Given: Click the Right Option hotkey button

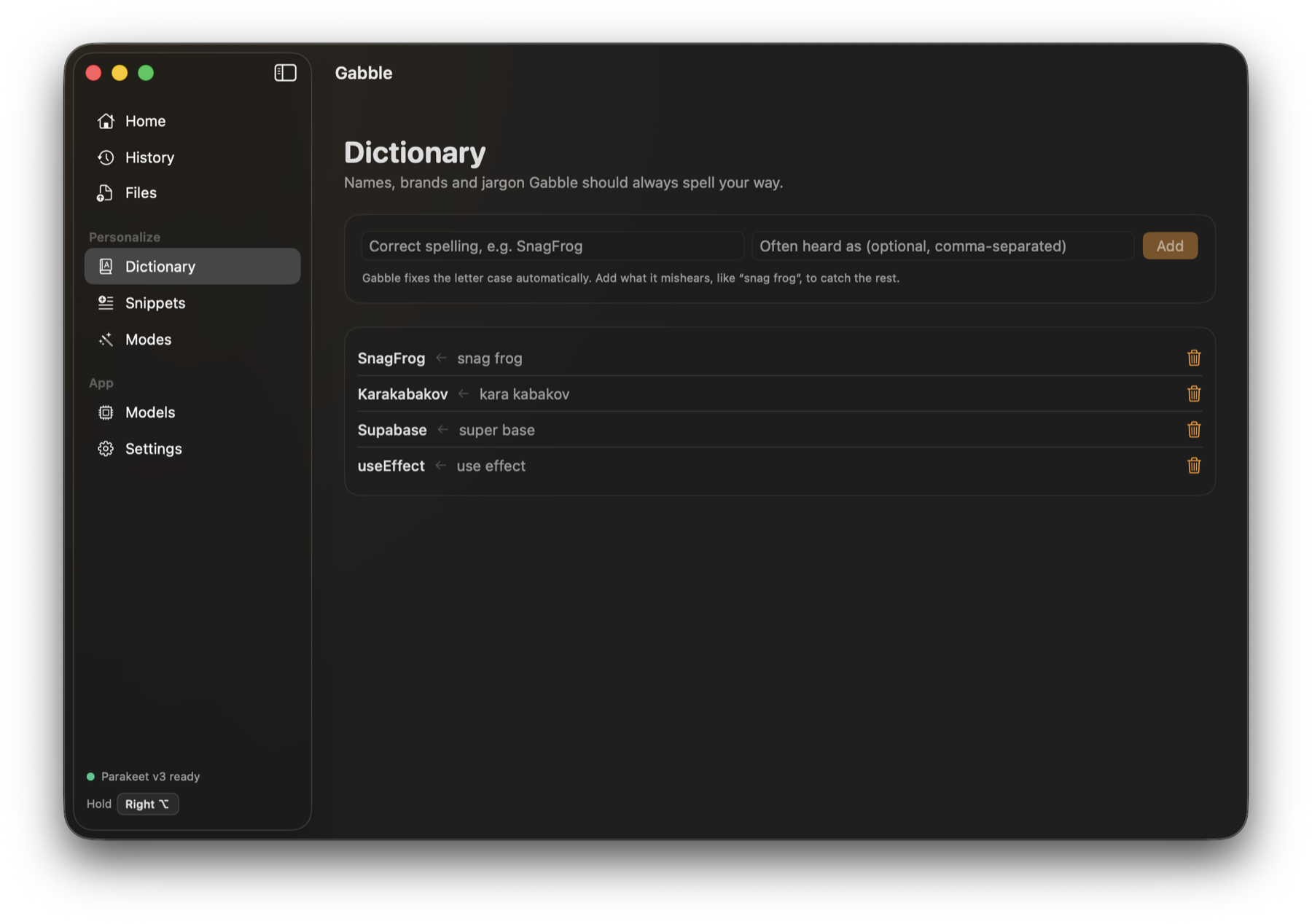Looking at the screenshot, I should pyautogui.click(x=148, y=804).
